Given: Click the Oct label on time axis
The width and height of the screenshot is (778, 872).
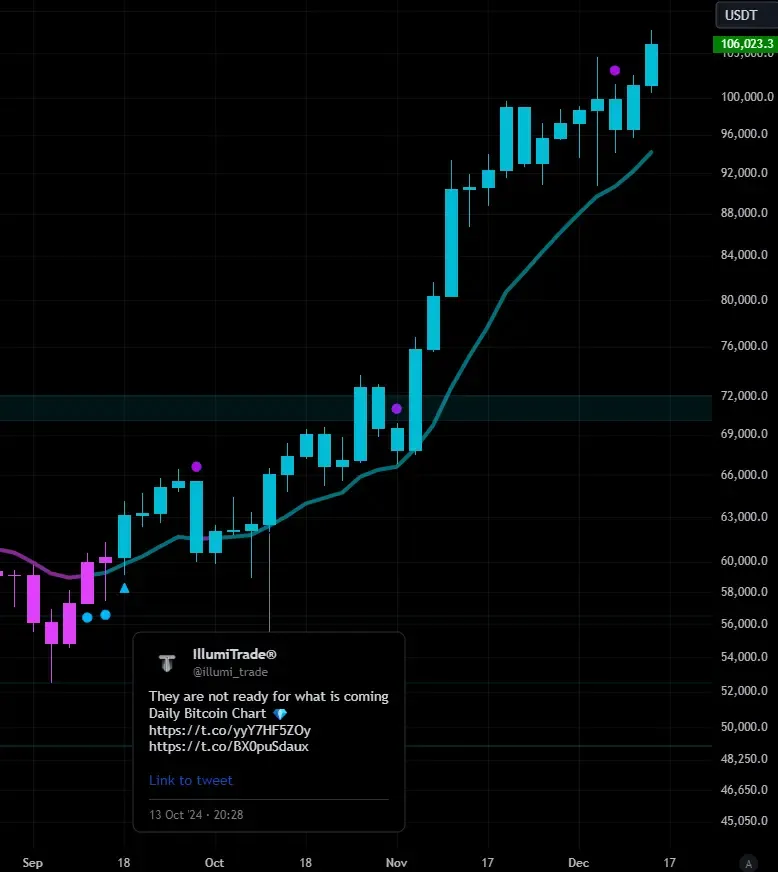Looking at the screenshot, I should pyautogui.click(x=214, y=863).
